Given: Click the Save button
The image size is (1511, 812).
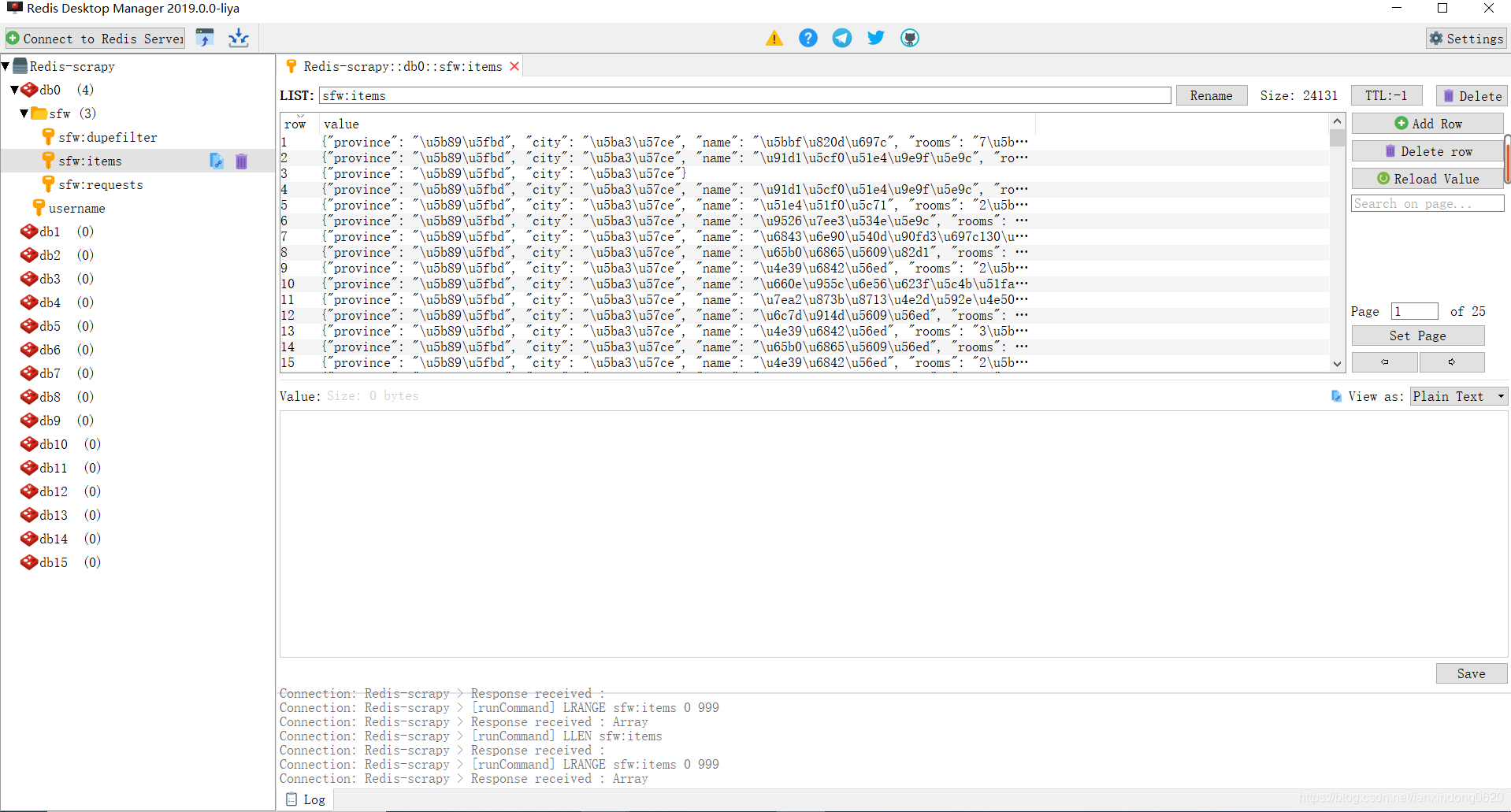Looking at the screenshot, I should [x=1471, y=673].
